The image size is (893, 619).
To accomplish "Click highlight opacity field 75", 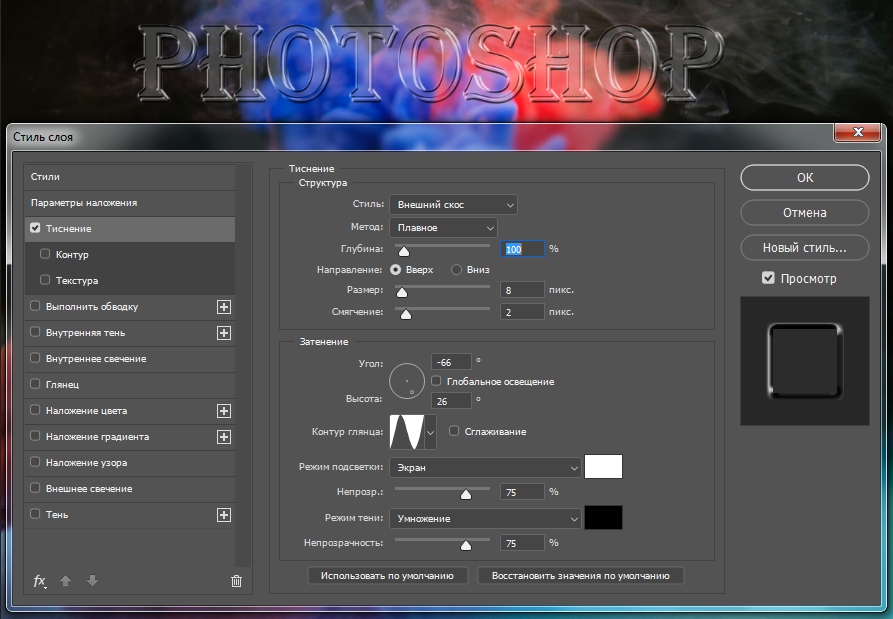I will pos(522,492).
